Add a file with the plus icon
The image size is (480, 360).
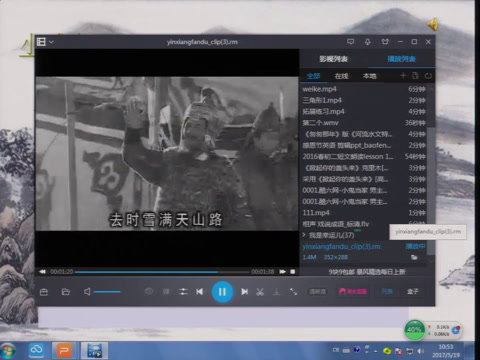coord(403,76)
